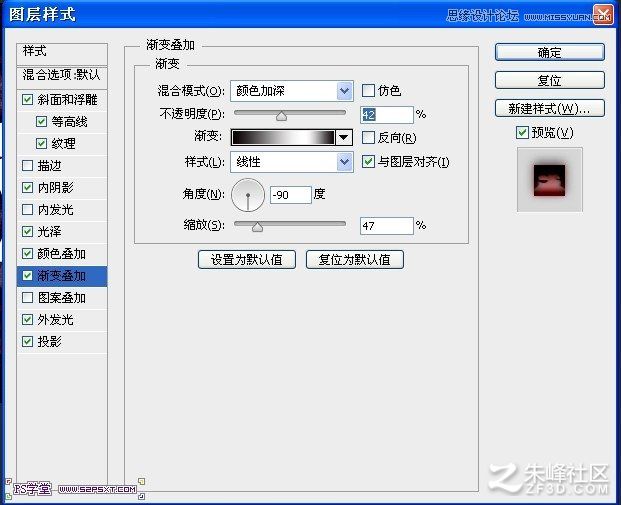Toggle the 颜色叠加 checkbox
This screenshot has height=505, width=621.
pyautogui.click(x=27, y=253)
